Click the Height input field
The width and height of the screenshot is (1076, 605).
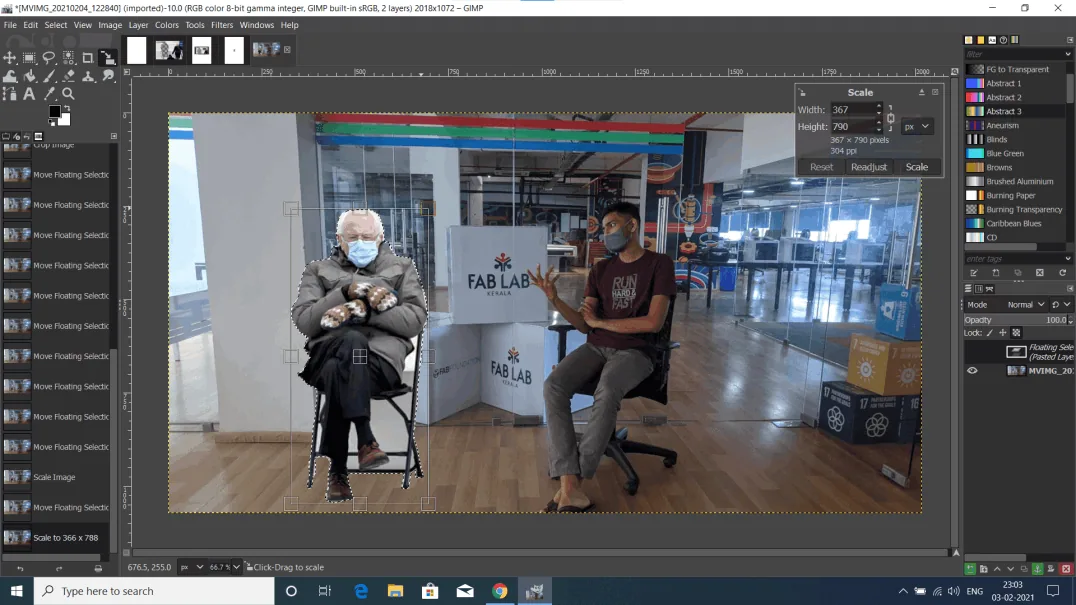(852, 127)
